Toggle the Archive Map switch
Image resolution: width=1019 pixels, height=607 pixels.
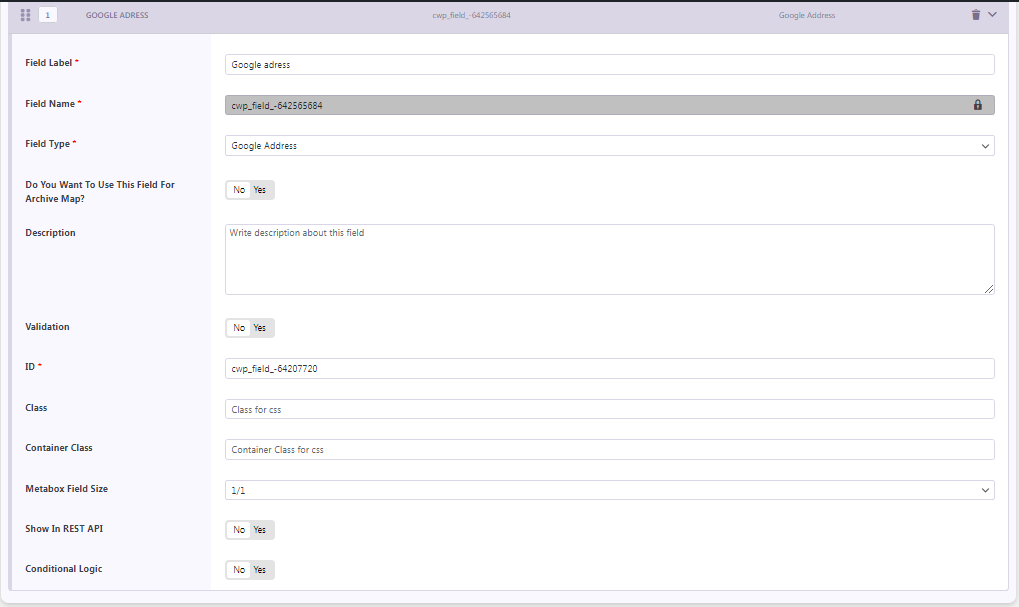250,190
